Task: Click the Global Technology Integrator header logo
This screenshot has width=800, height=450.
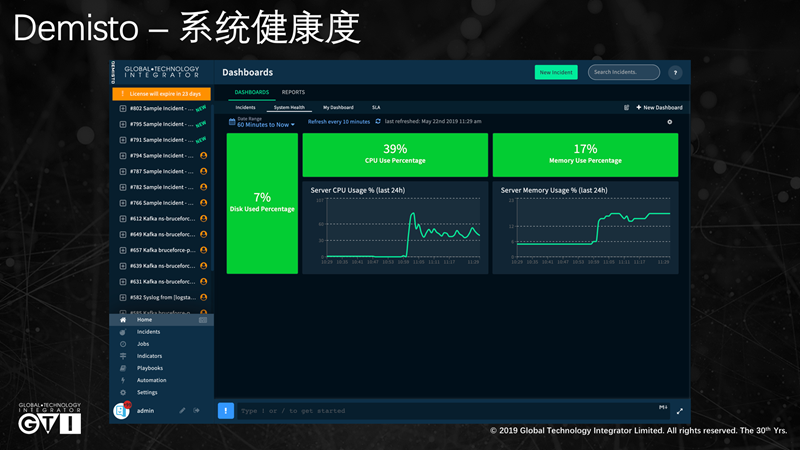Action: tap(162, 72)
